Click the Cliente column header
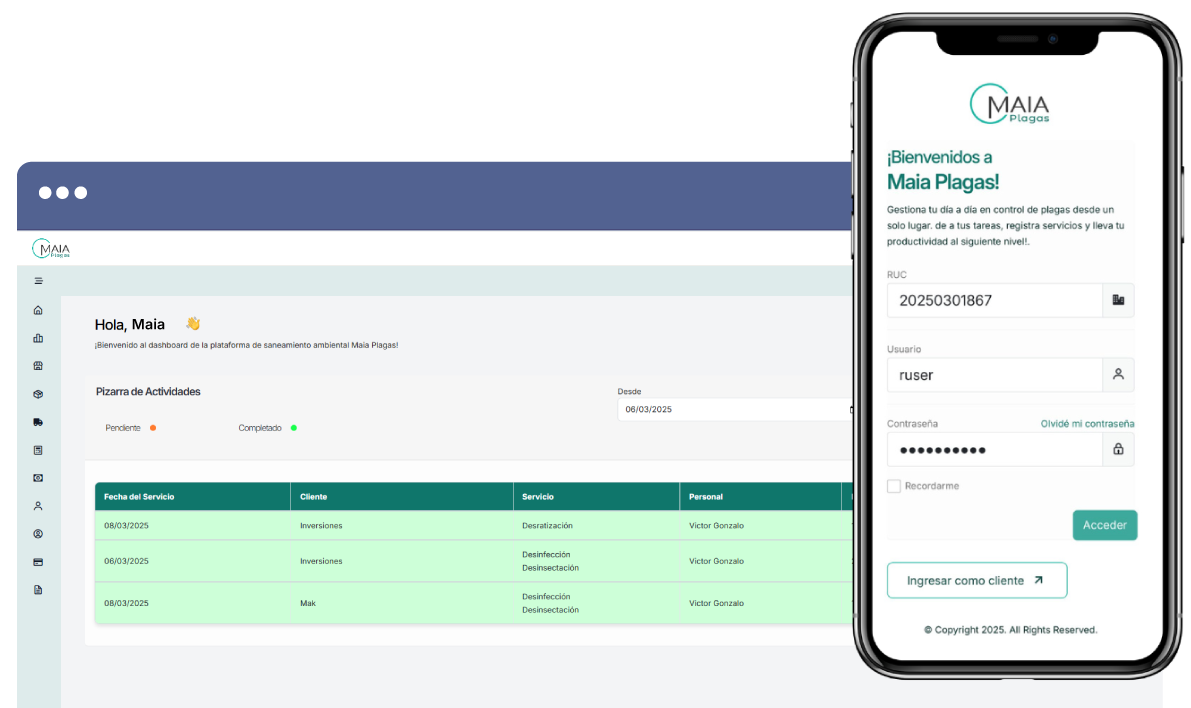The width and height of the screenshot is (1191, 708). point(314,497)
